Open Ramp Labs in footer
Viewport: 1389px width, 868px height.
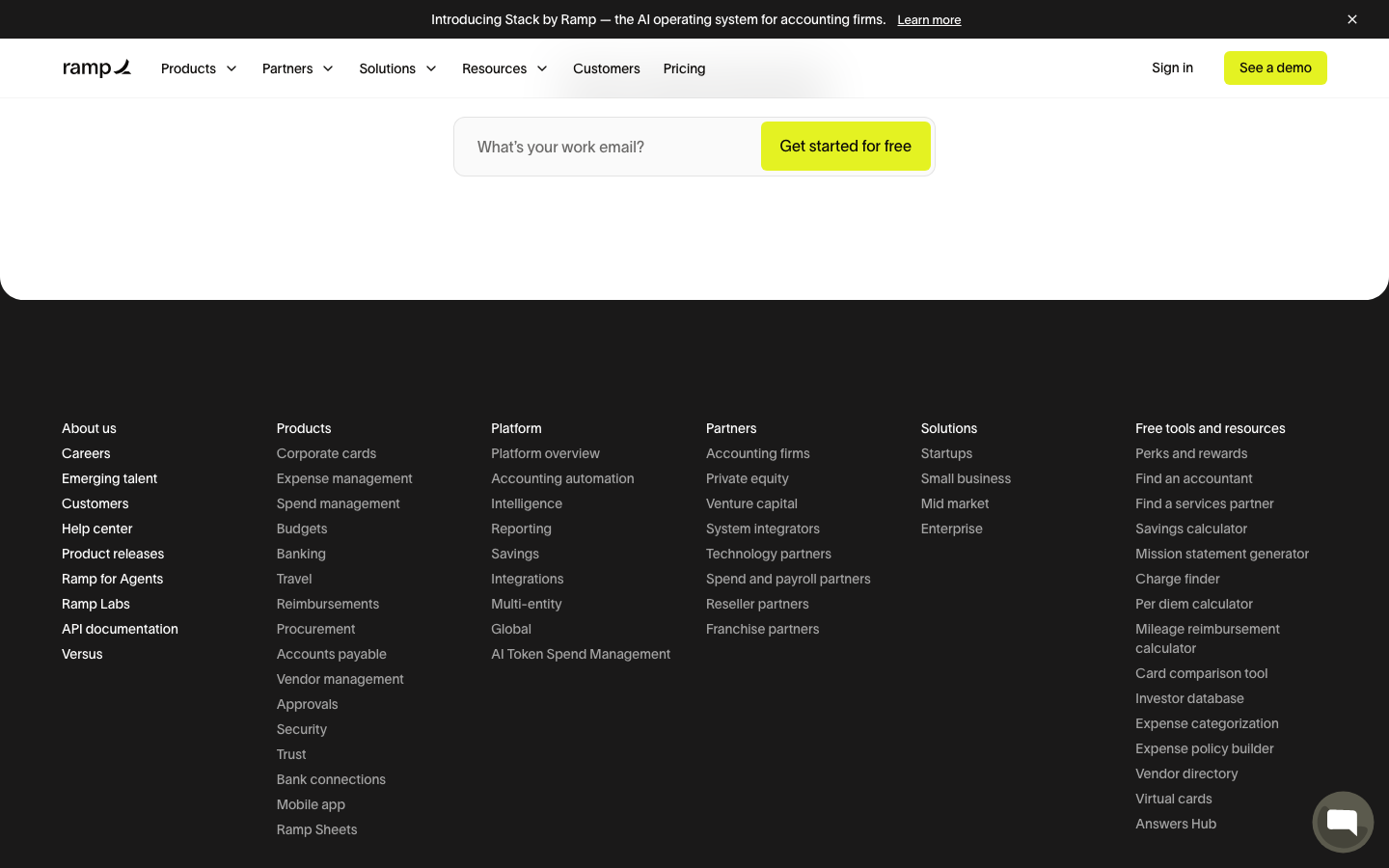point(95,604)
